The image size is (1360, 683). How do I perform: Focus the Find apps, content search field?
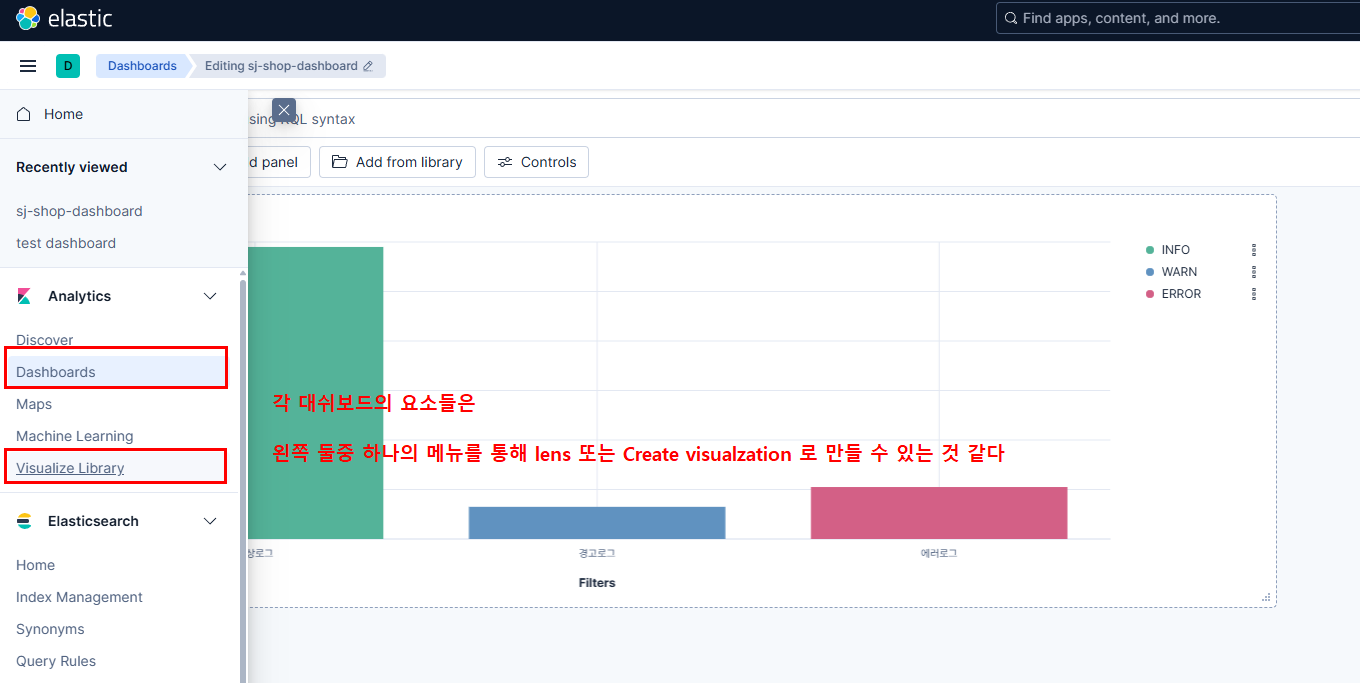[x=1178, y=18]
